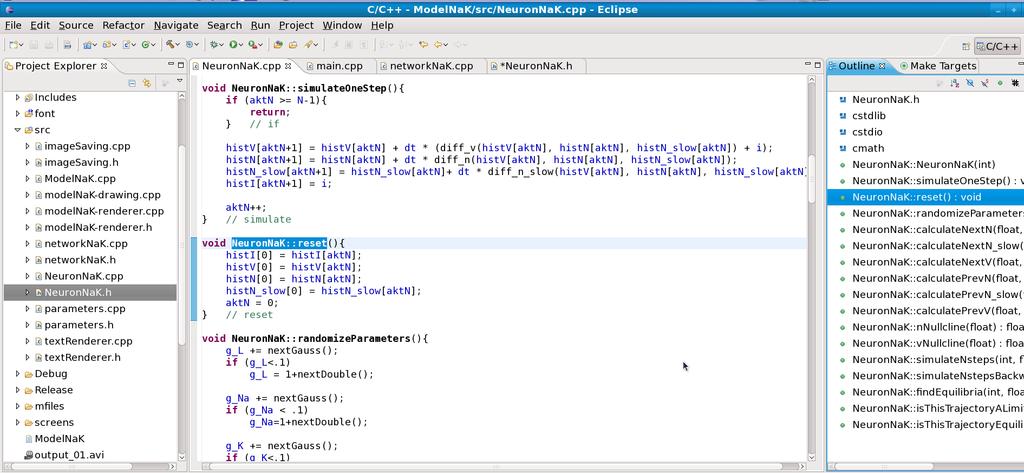
Task: Collapse all in Project Explorer
Action: pos(132,83)
